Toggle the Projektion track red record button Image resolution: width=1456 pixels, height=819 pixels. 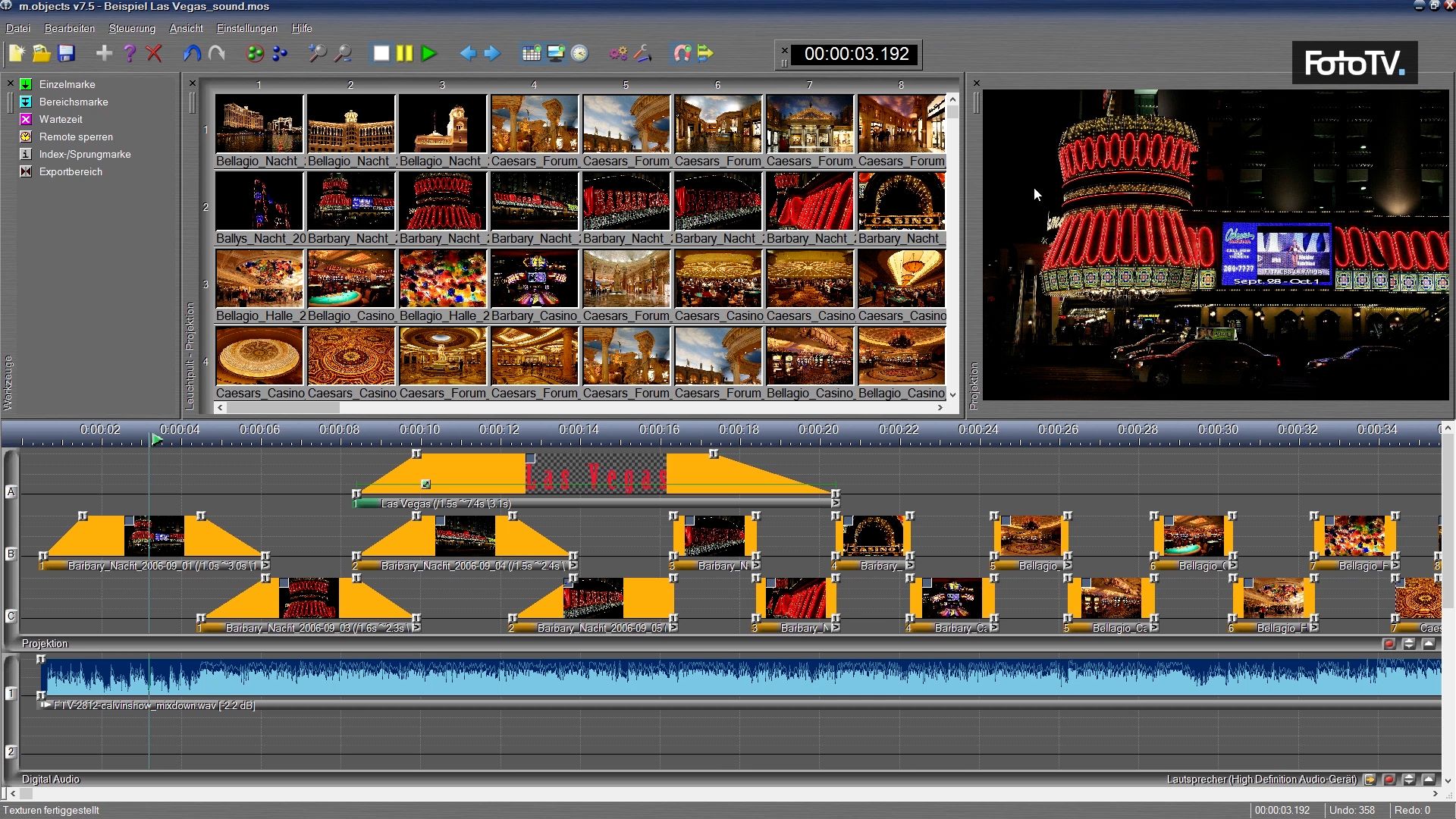click(x=1389, y=644)
